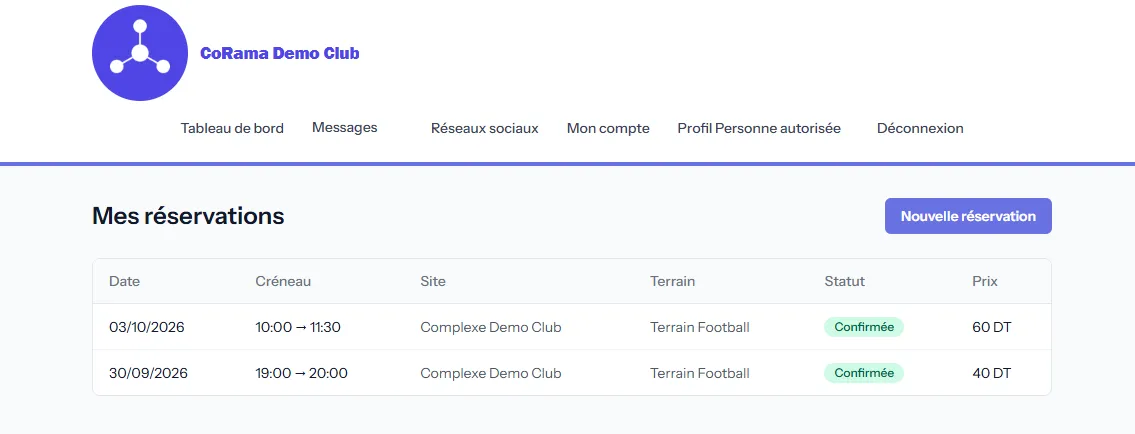
Task: Click the 10:00 → 11:30 time slot
Action: (x=298, y=327)
